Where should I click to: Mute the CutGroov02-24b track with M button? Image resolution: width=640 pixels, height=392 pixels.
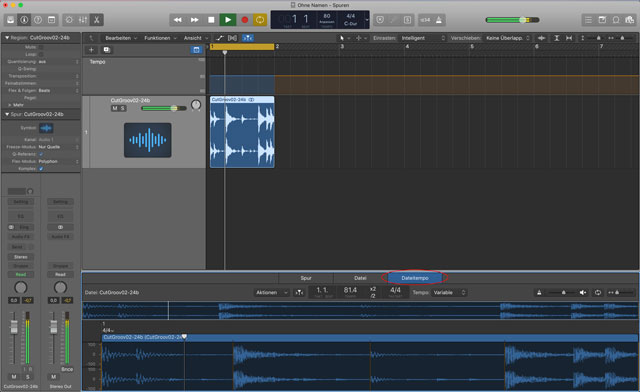pos(115,108)
